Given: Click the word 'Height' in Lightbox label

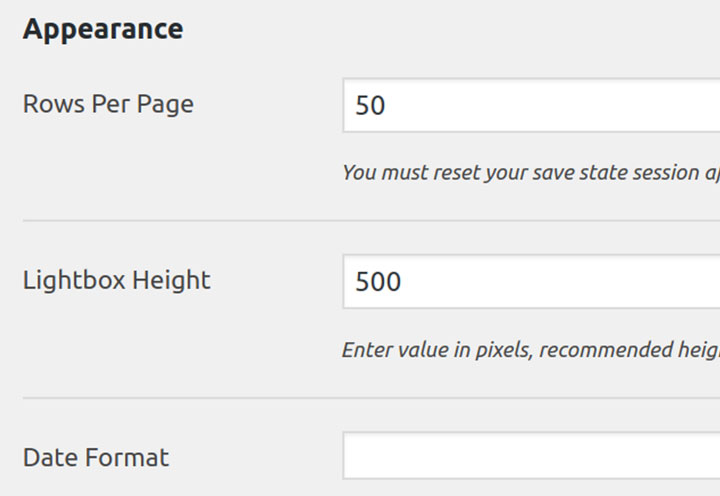Looking at the screenshot, I should click(x=171, y=280).
